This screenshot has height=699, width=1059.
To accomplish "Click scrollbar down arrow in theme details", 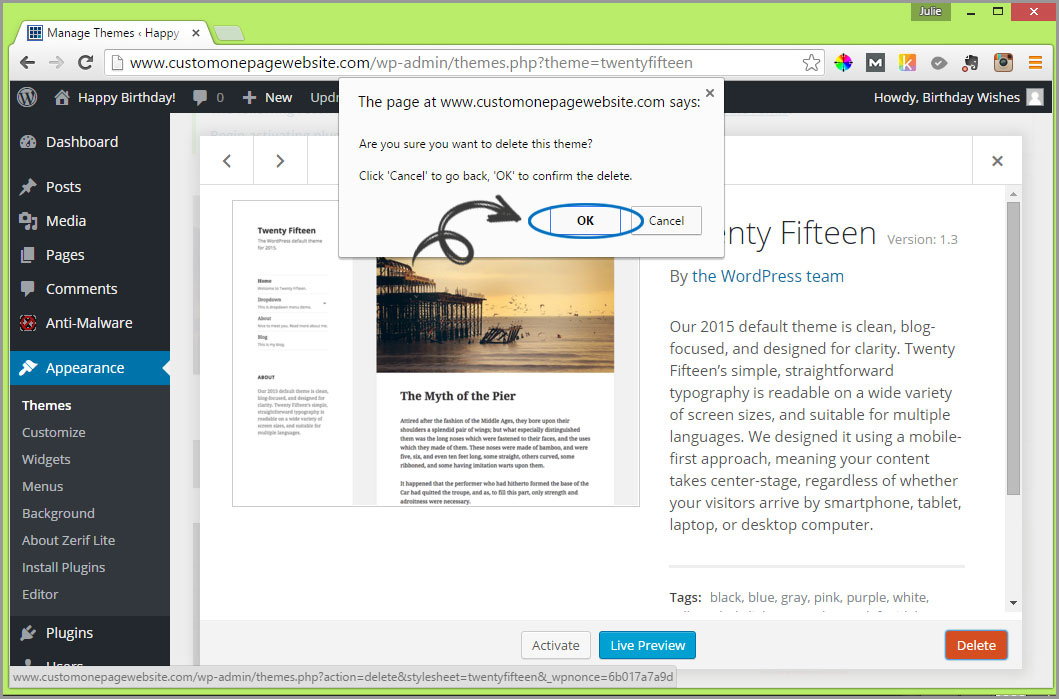I will [1013, 602].
